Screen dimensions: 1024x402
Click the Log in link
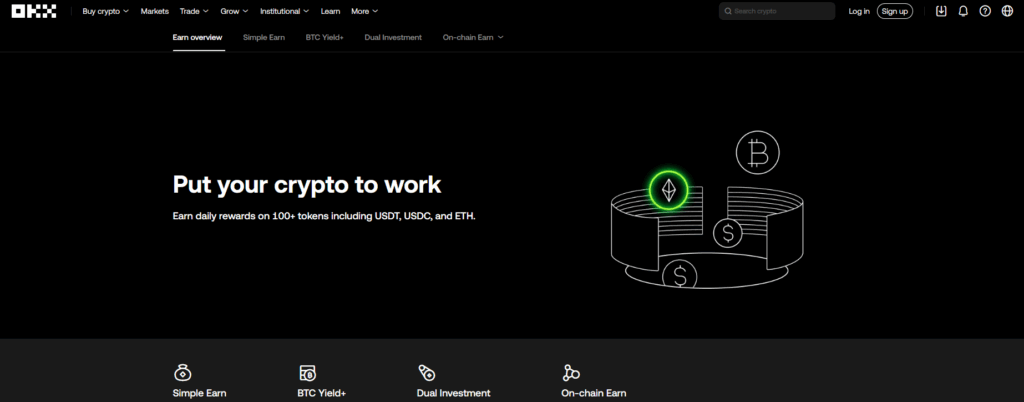(858, 11)
